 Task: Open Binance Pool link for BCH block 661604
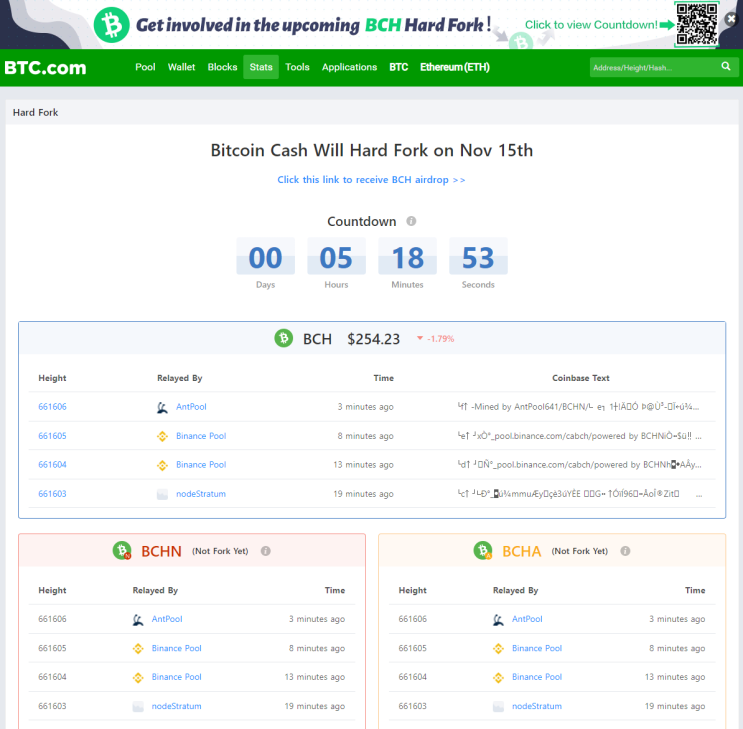tap(201, 465)
